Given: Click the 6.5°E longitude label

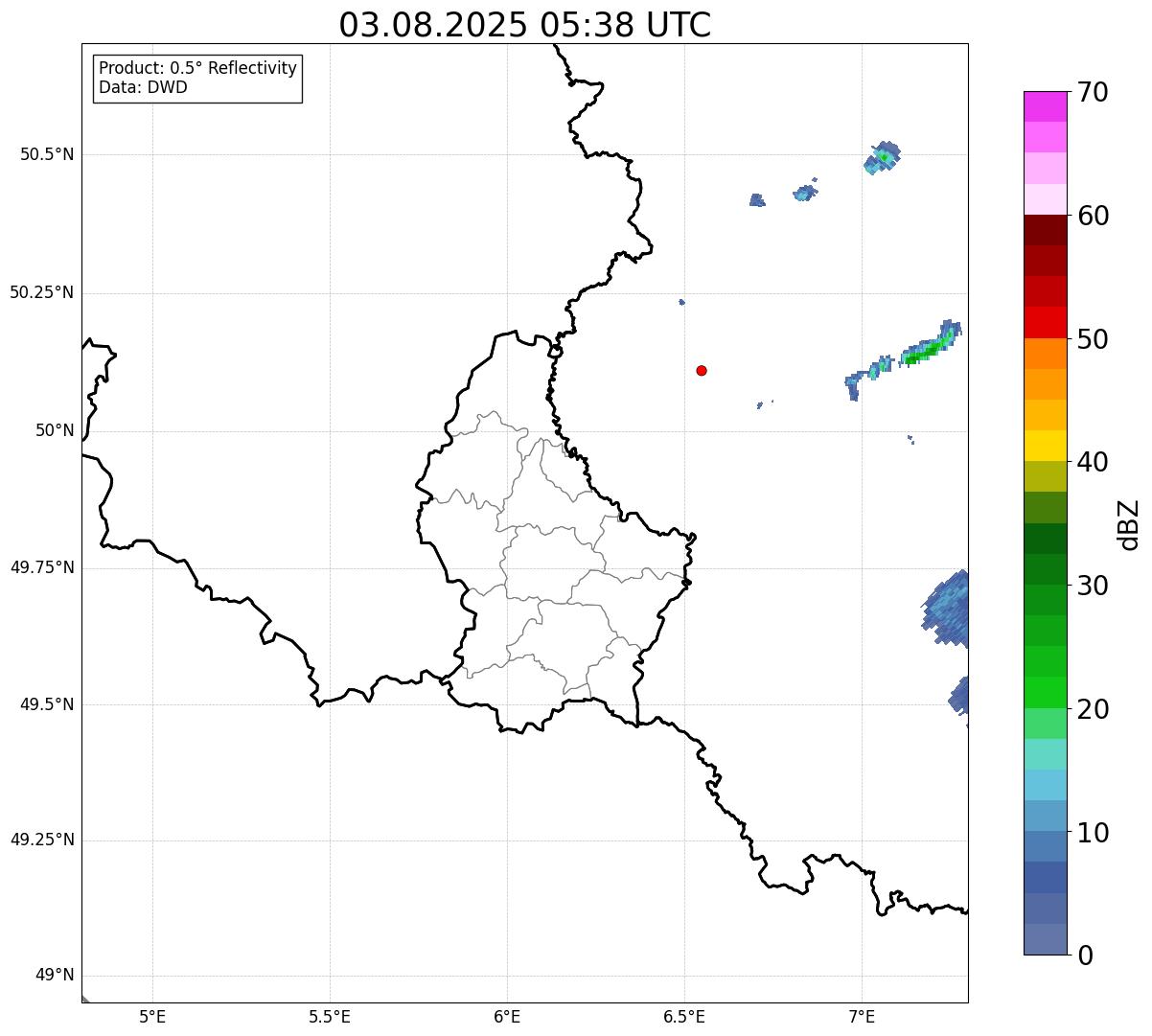Looking at the screenshot, I should (684, 1017).
